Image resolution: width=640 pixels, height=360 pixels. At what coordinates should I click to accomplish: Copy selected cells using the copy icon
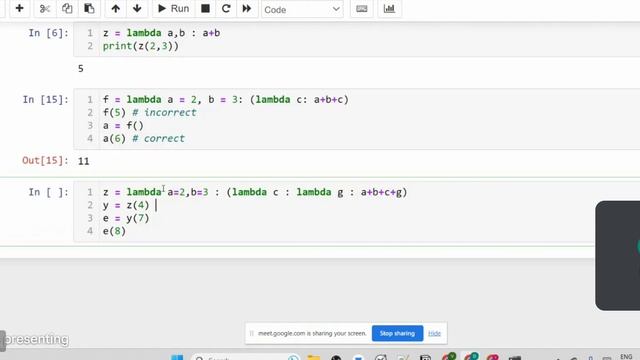pos(67,8)
